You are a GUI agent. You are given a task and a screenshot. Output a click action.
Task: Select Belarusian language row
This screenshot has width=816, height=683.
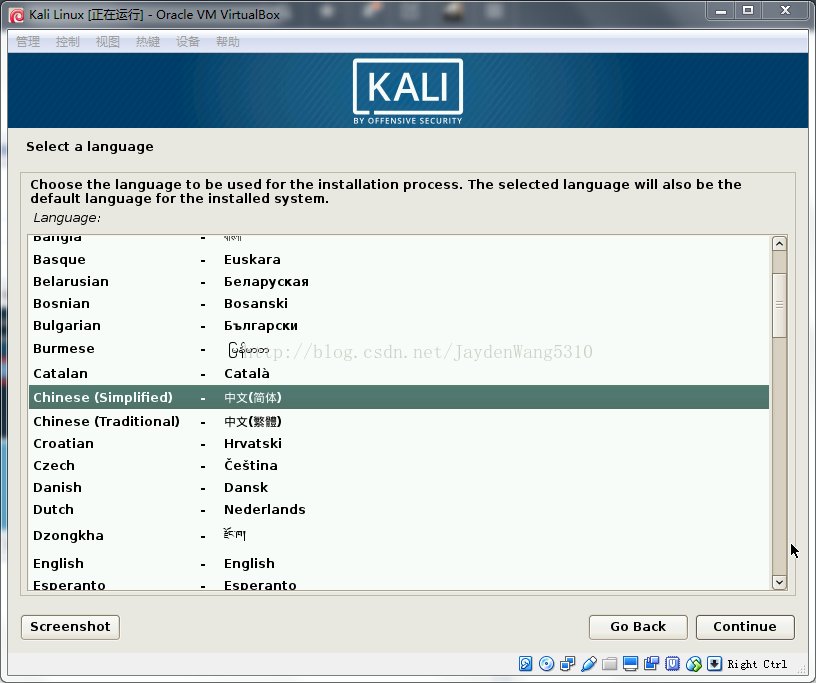(x=399, y=281)
